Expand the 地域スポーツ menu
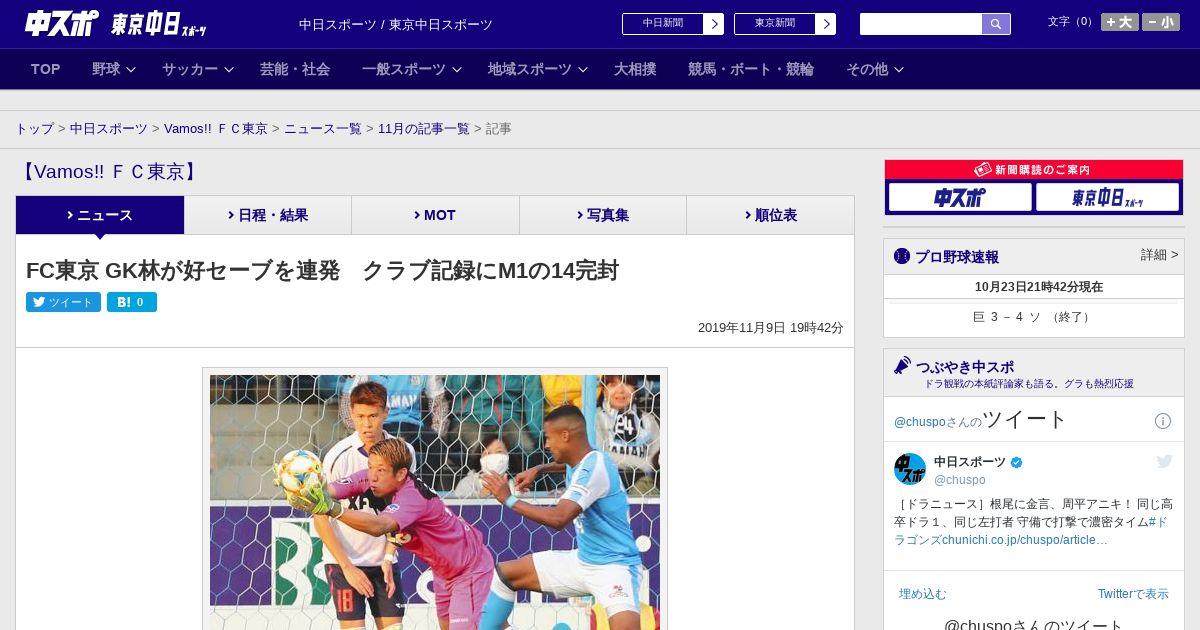This screenshot has width=1200, height=630. (538, 69)
